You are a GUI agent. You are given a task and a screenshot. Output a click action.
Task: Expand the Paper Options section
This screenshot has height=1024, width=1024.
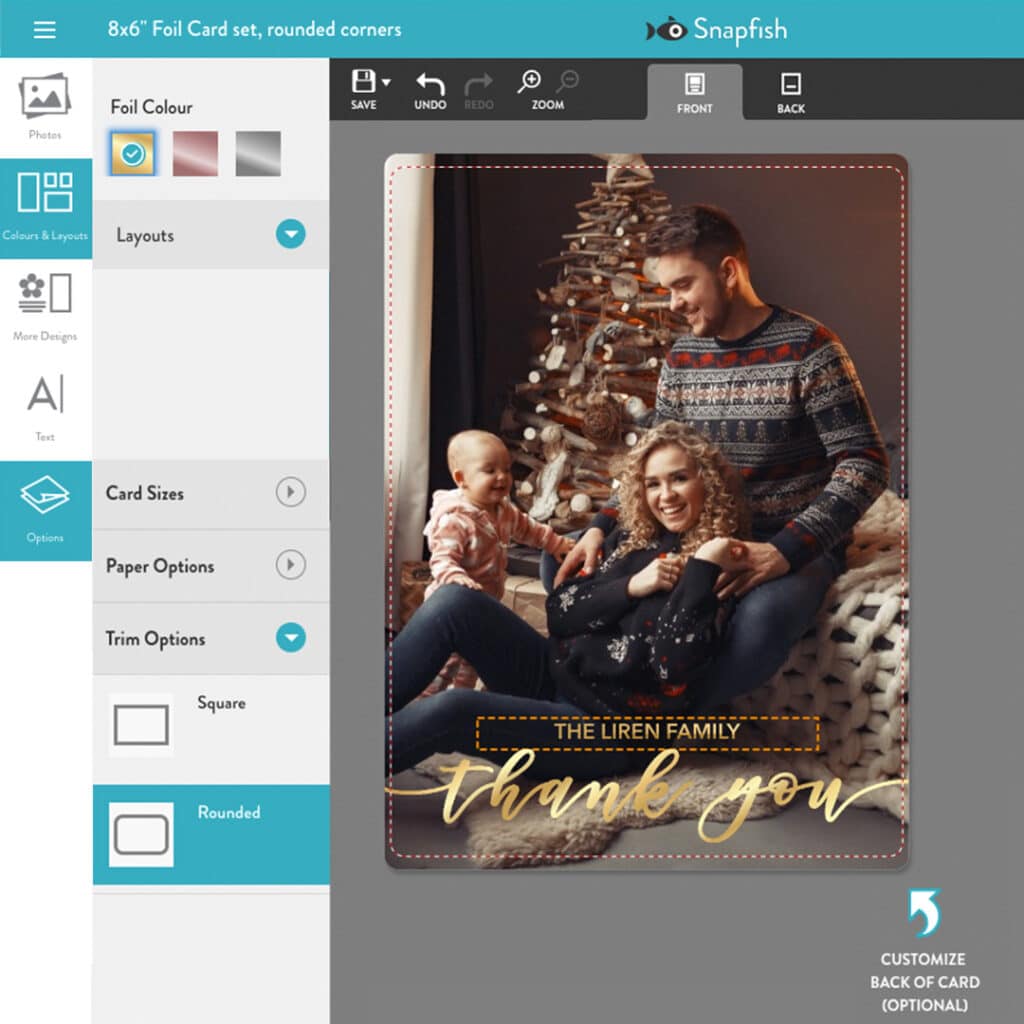click(290, 566)
